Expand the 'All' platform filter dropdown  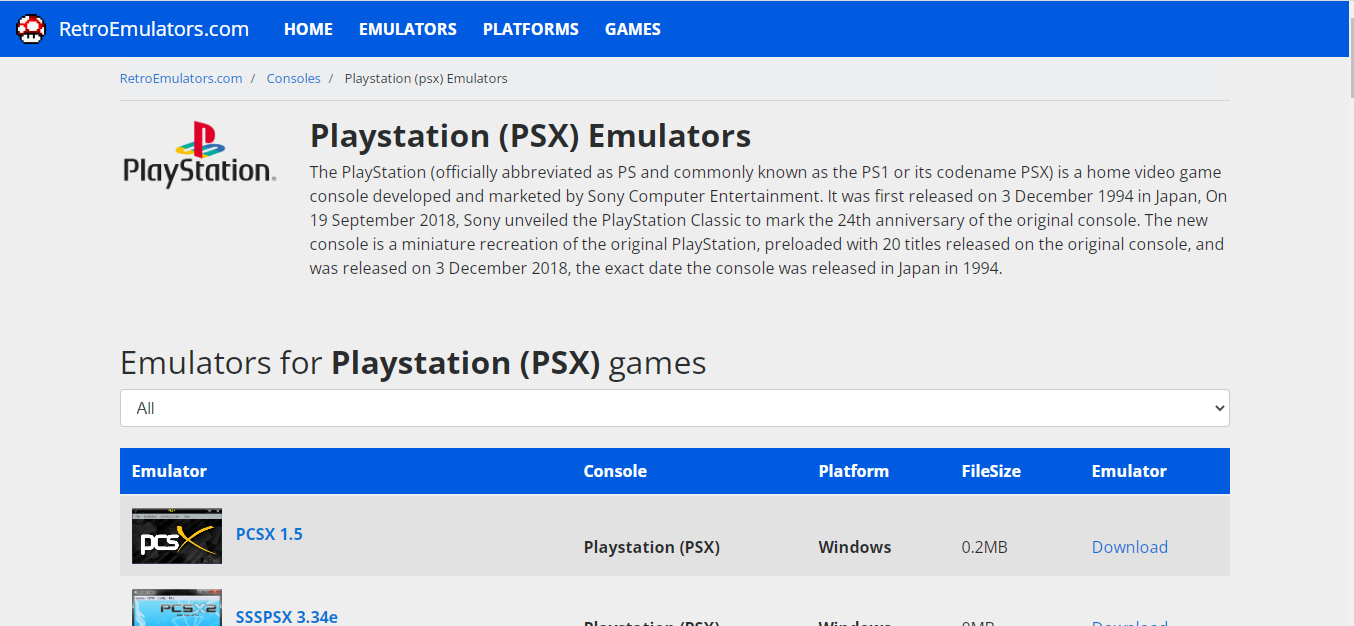[675, 408]
